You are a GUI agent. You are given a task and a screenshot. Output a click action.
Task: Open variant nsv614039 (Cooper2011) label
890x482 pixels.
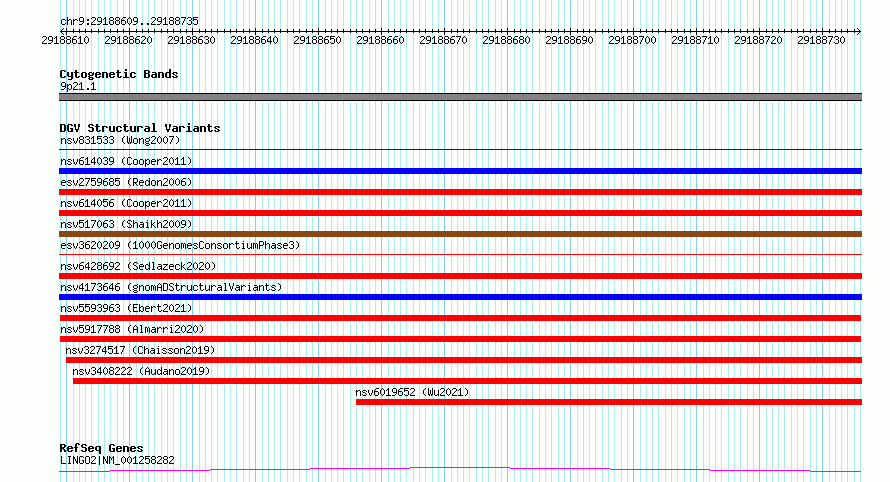[x=126, y=161]
